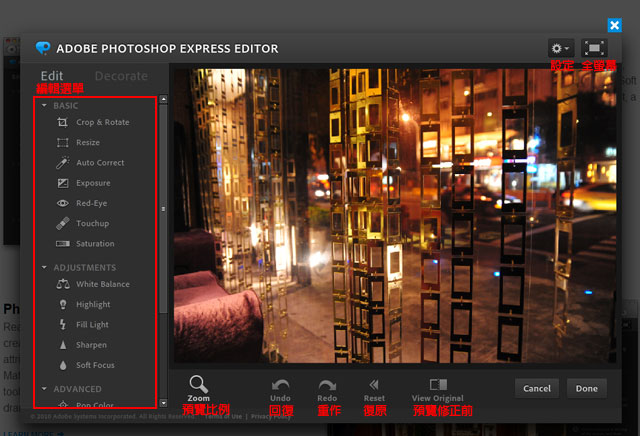Click the 'Soft Focus' label
This screenshot has width=640, height=436.
click(95, 365)
